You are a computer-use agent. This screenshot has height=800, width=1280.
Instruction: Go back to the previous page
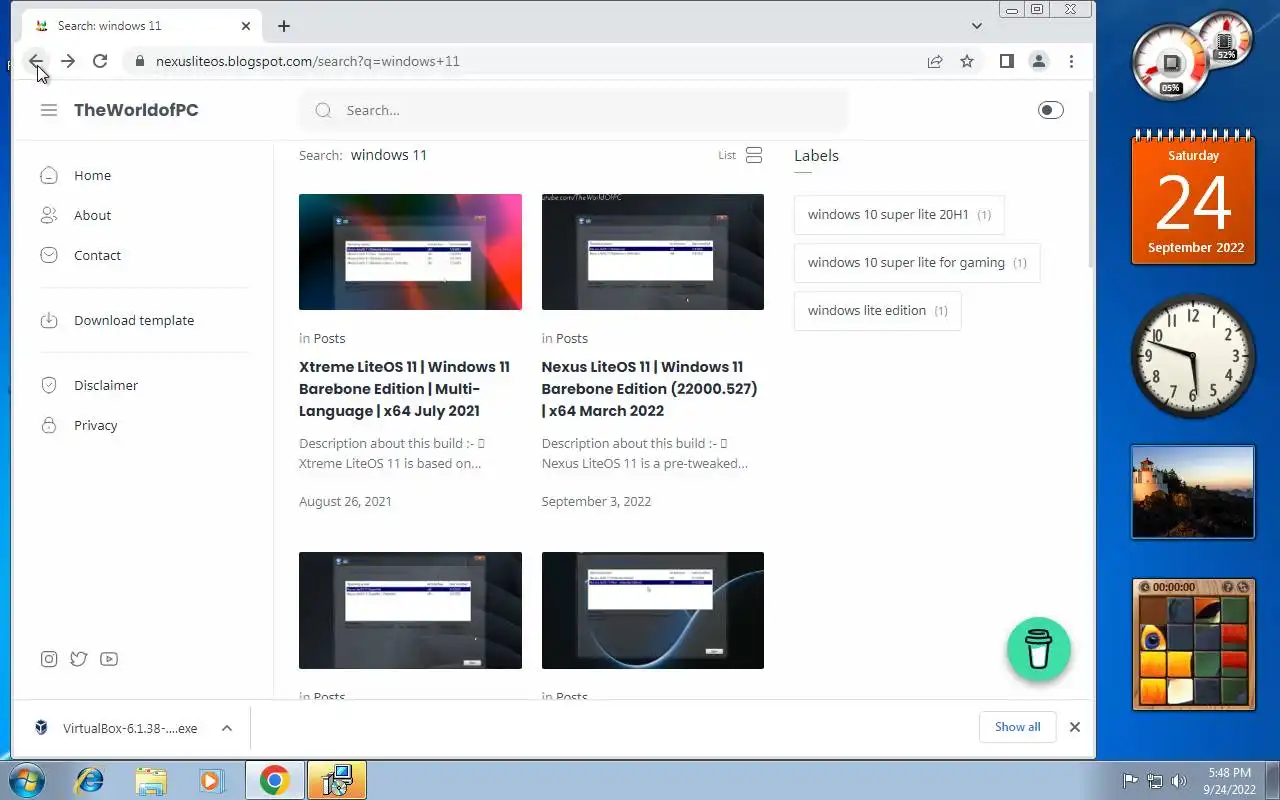point(36,61)
